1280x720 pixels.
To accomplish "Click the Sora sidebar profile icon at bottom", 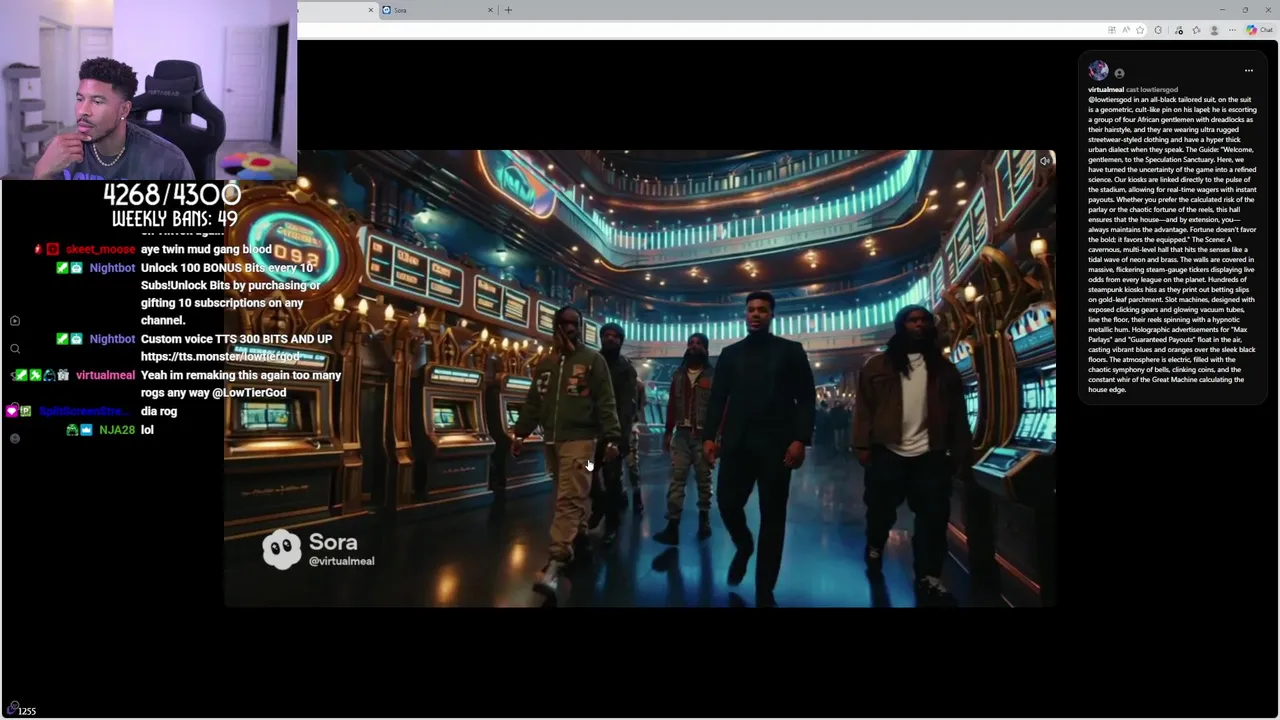I will click(x=15, y=439).
